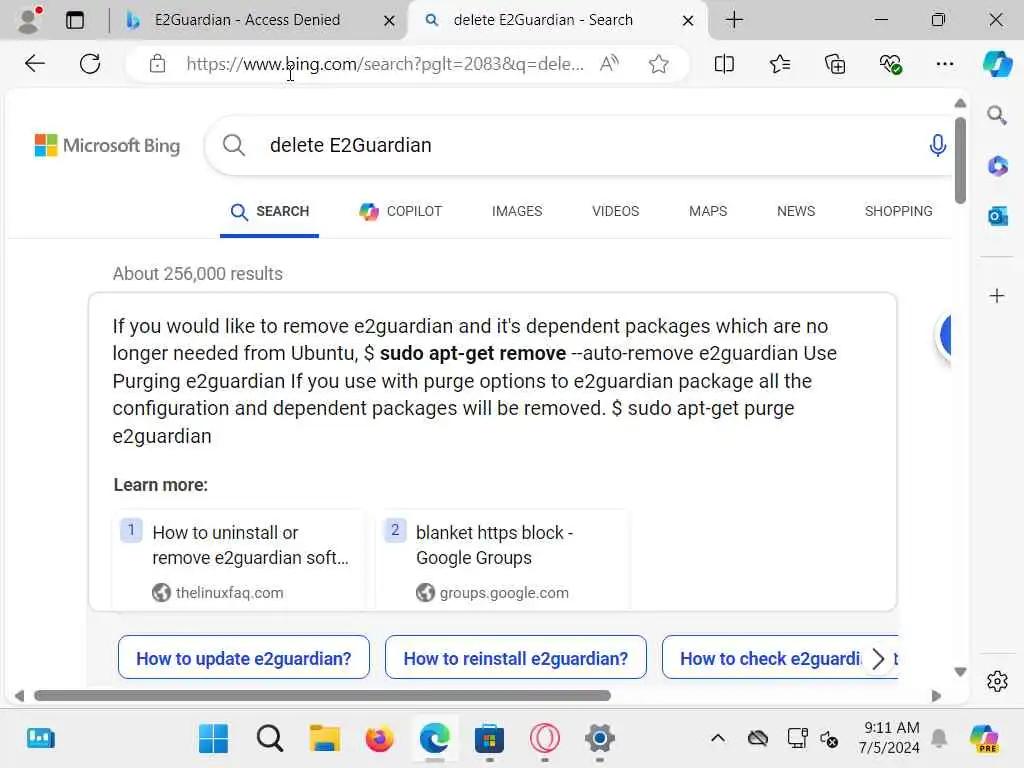Open sidebar settings gear icon
Screen dimensions: 1024x768
click(x=997, y=681)
